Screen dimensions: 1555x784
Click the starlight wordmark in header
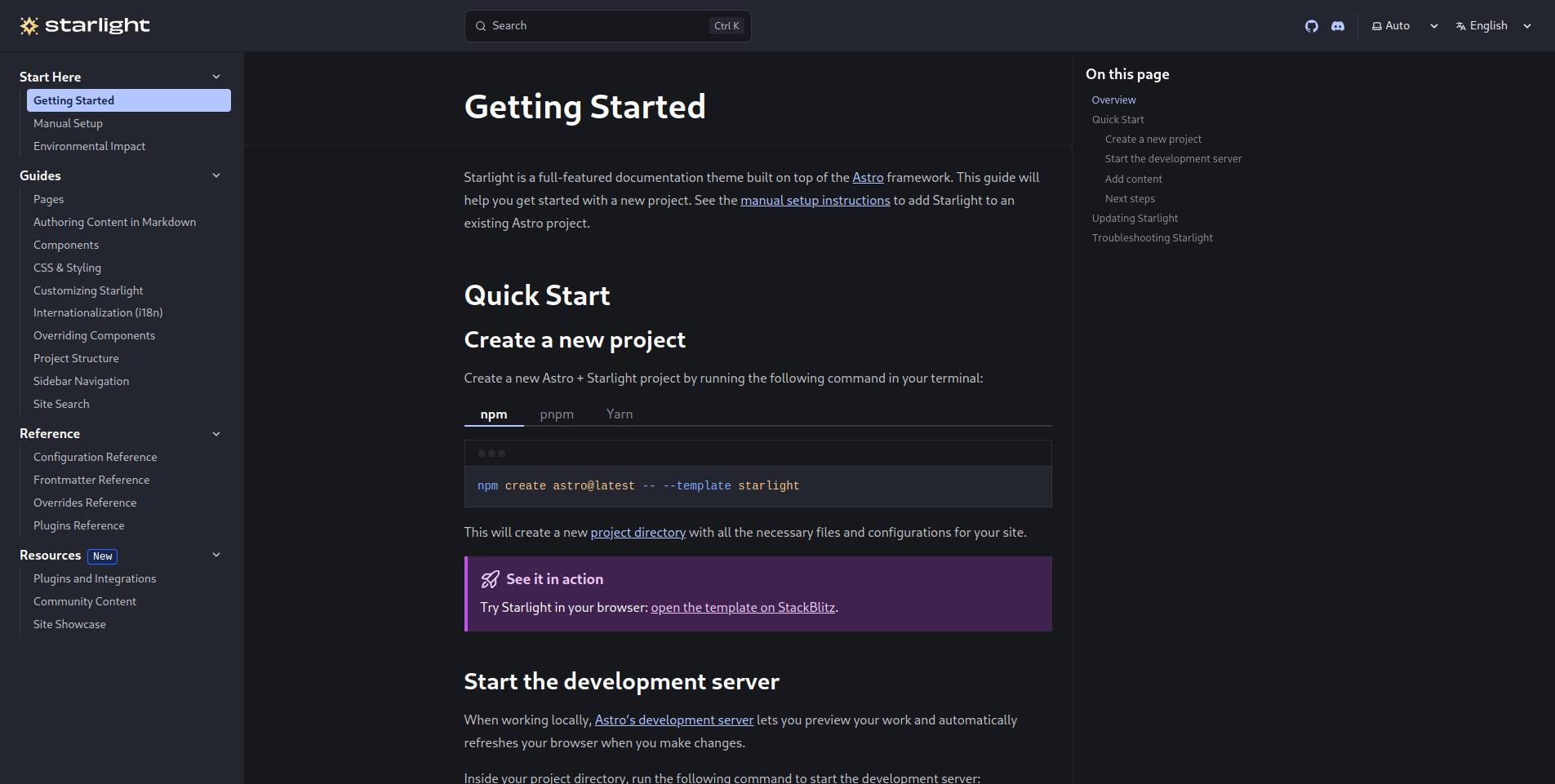coord(97,26)
